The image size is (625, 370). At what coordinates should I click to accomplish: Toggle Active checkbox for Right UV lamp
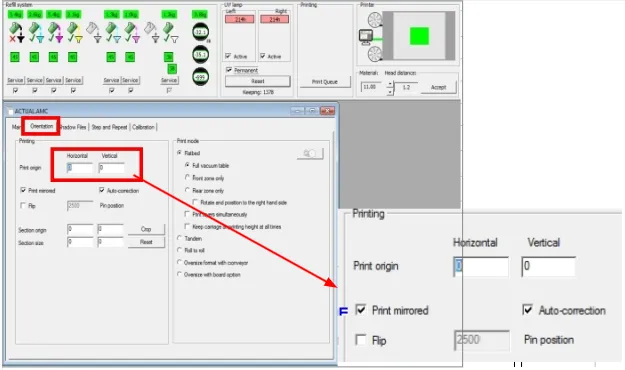[x=263, y=56]
